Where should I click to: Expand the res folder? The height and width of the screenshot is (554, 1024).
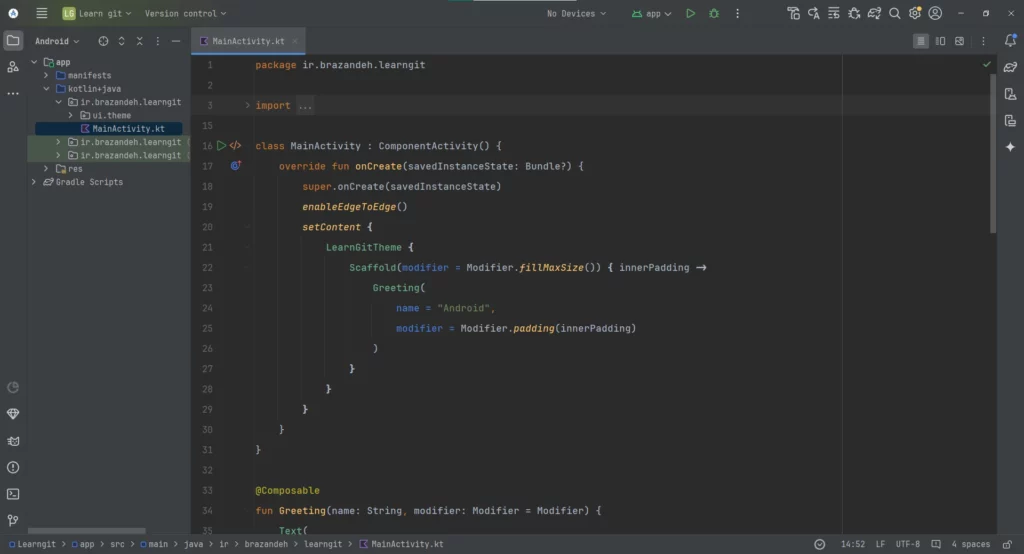(x=46, y=169)
